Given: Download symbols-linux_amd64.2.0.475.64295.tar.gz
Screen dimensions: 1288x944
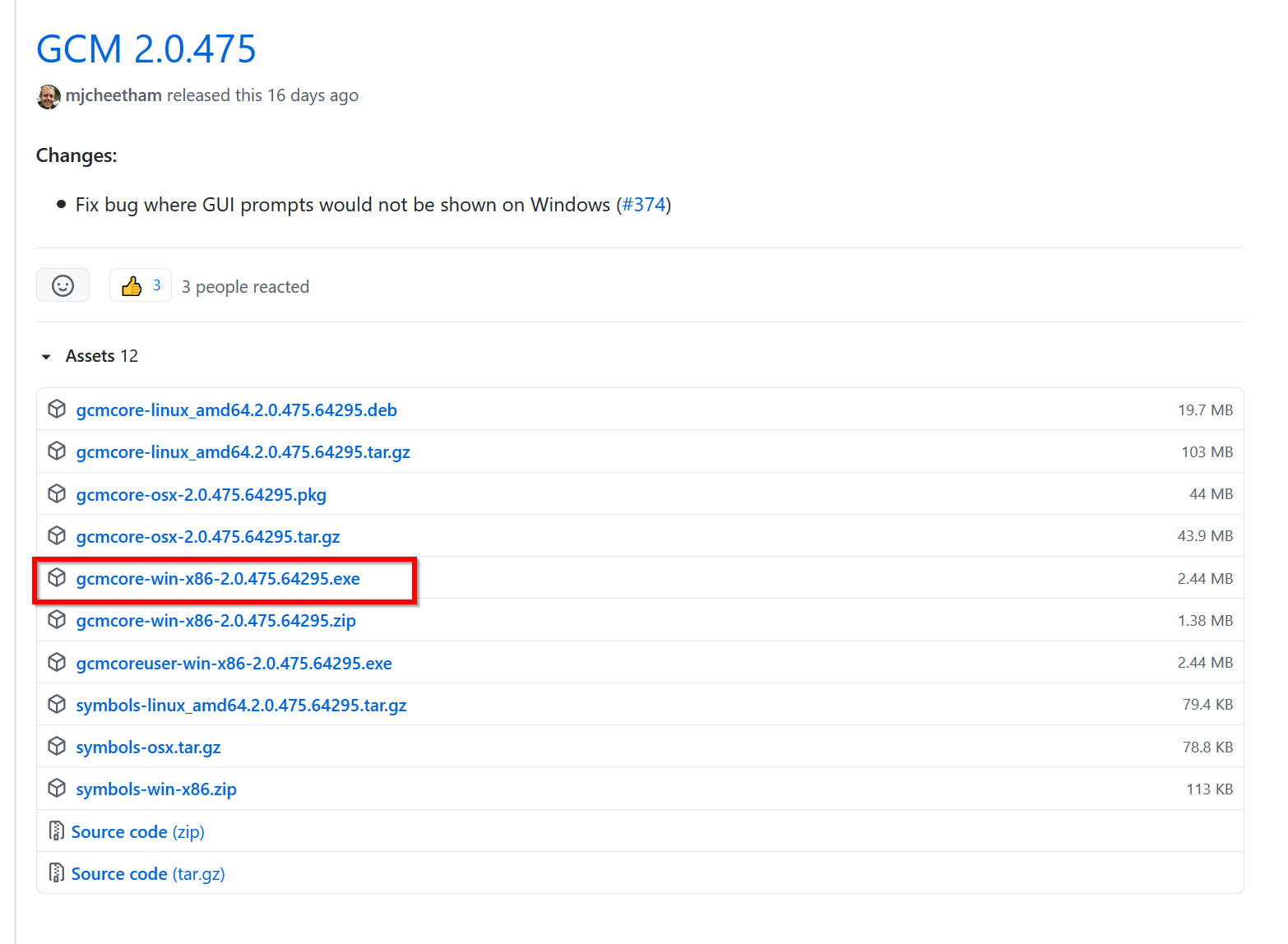Looking at the screenshot, I should pos(242,706).
